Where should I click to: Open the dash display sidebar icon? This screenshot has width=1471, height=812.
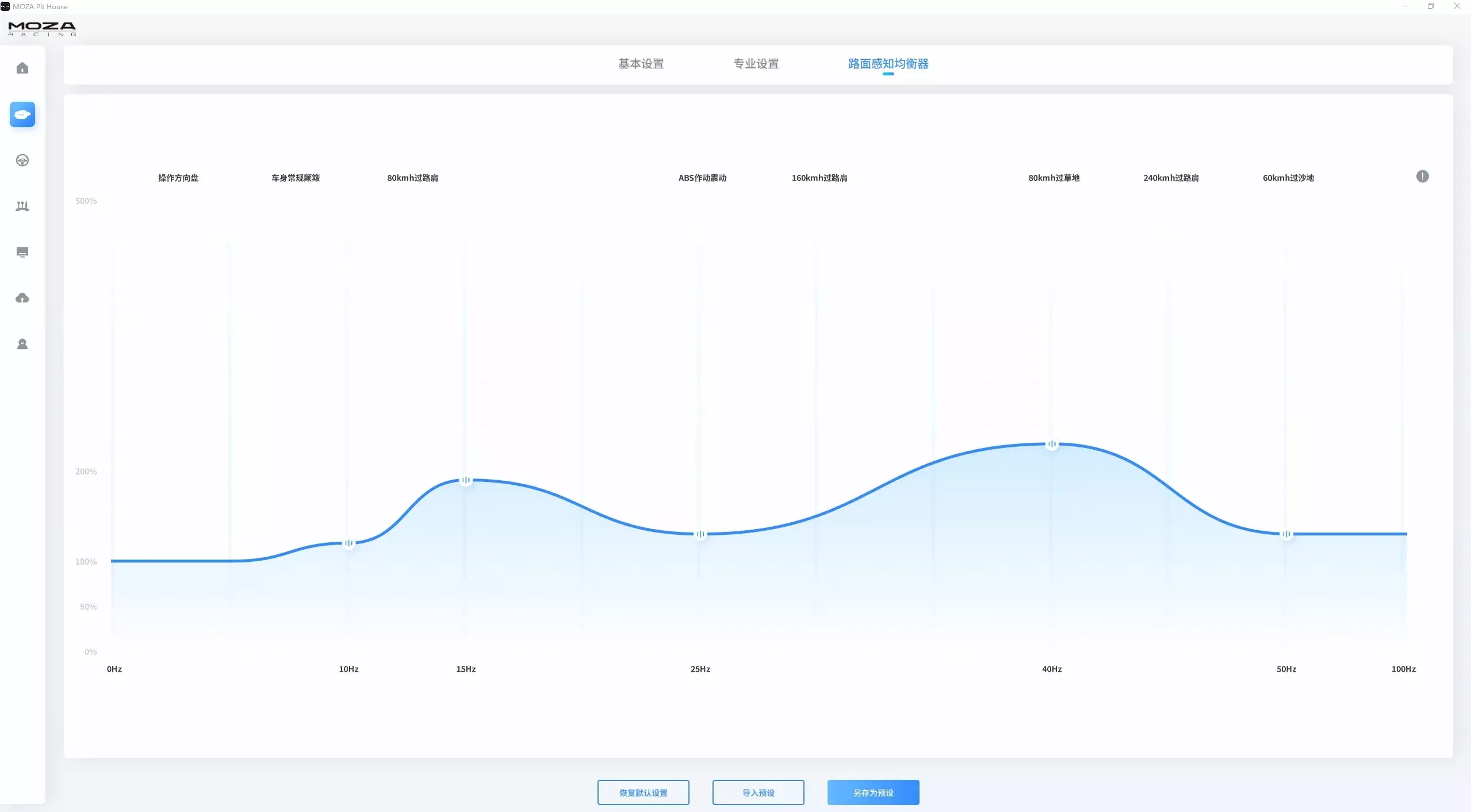click(22, 252)
